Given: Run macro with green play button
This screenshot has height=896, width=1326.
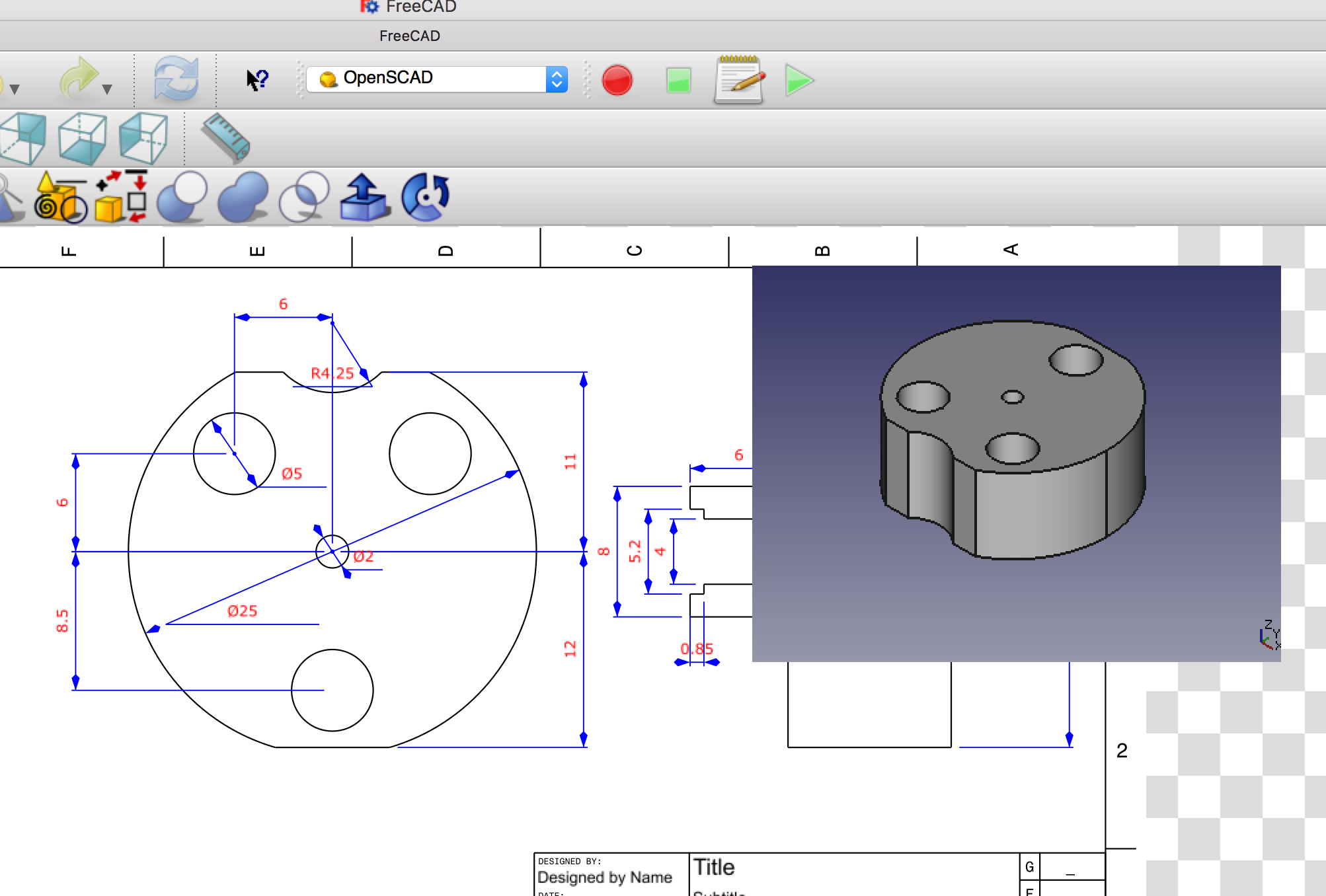Looking at the screenshot, I should click(x=799, y=81).
